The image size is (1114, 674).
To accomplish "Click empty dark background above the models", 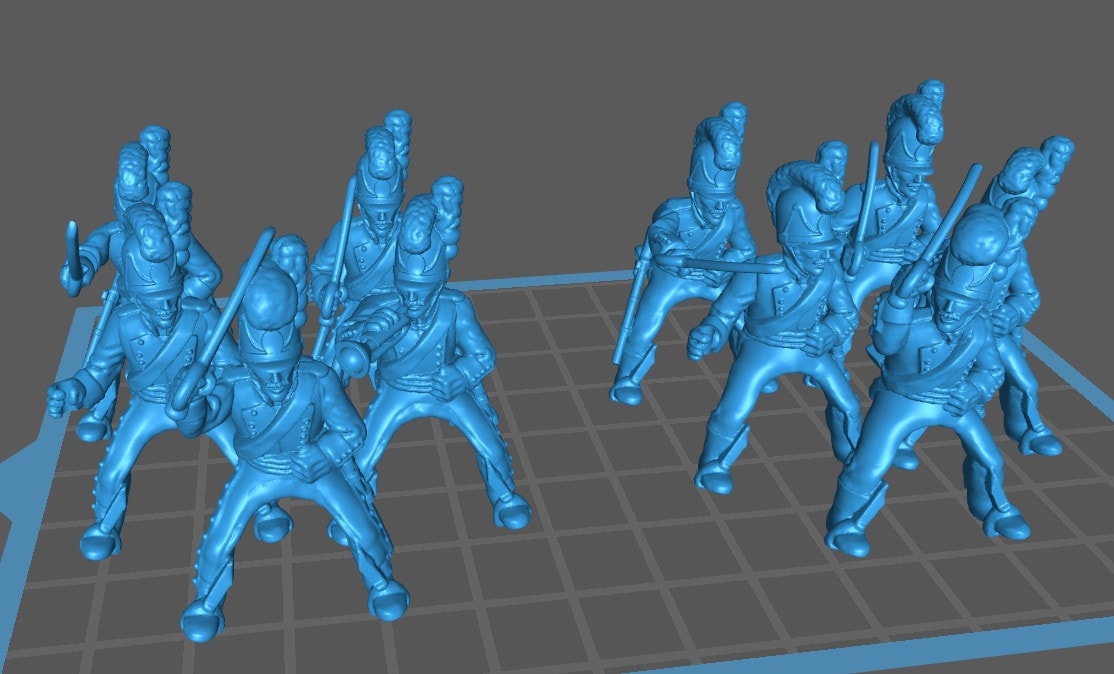I will click(550, 80).
